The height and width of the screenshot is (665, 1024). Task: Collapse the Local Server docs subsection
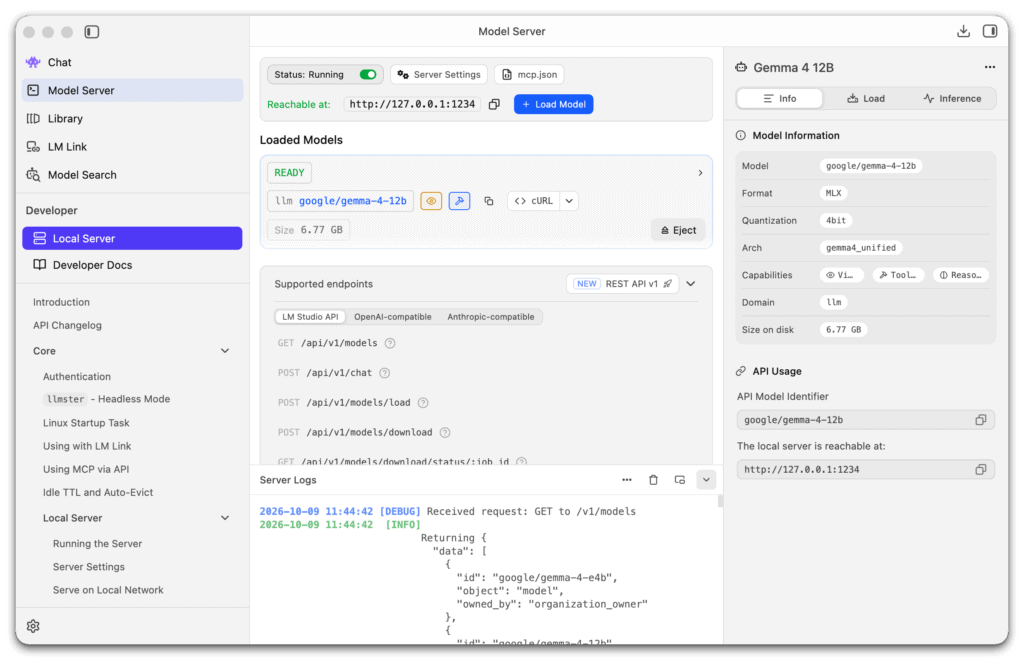click(225, 518)
